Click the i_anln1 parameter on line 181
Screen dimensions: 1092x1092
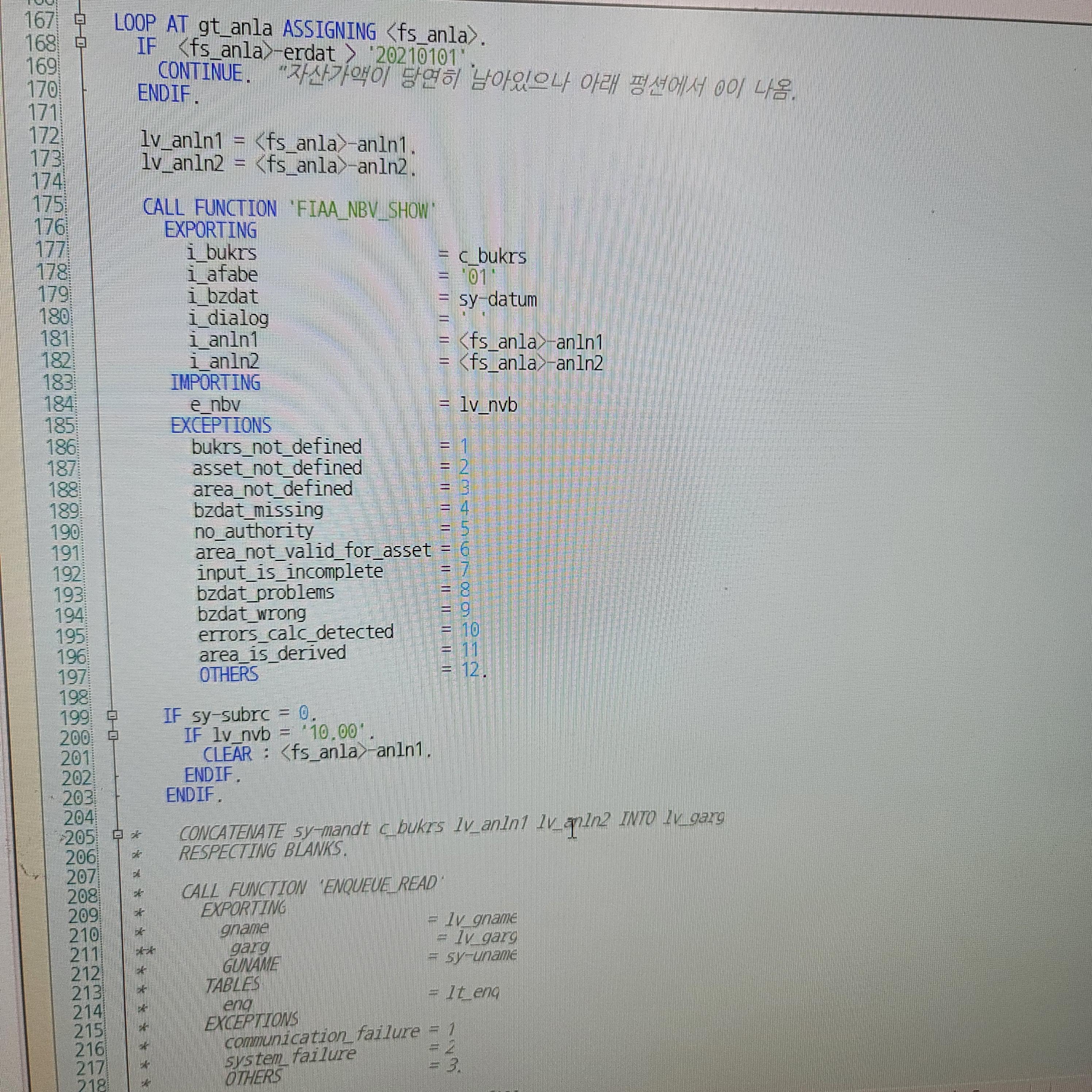(224, 340)
